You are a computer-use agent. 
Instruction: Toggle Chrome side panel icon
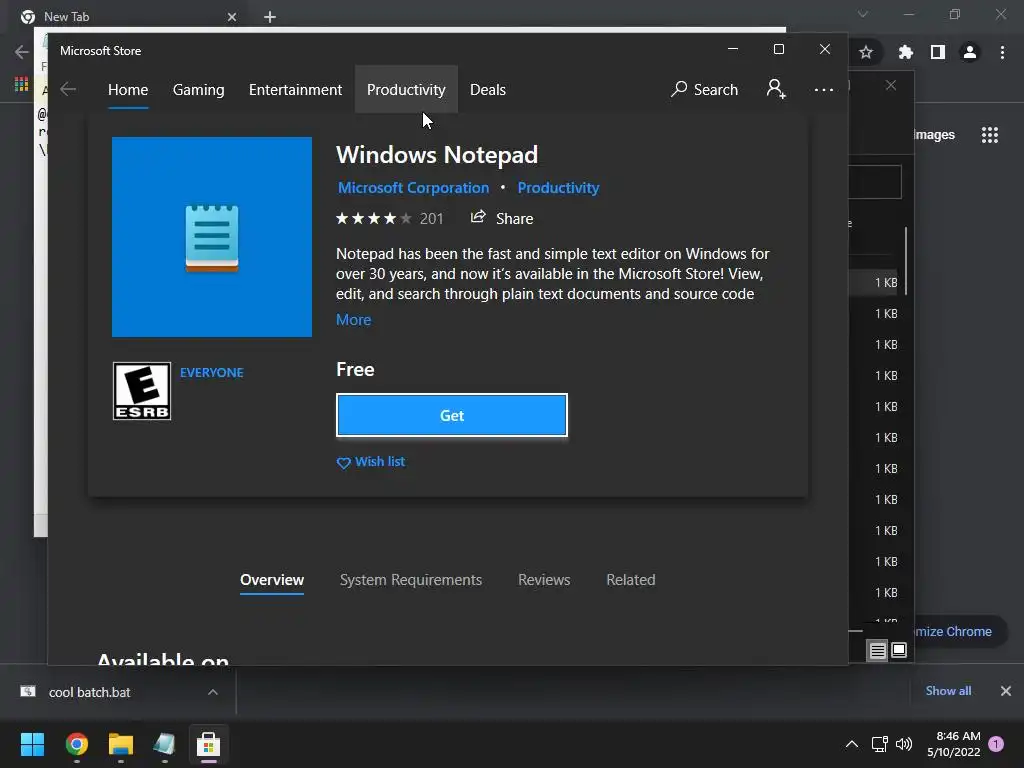point(938,52)
